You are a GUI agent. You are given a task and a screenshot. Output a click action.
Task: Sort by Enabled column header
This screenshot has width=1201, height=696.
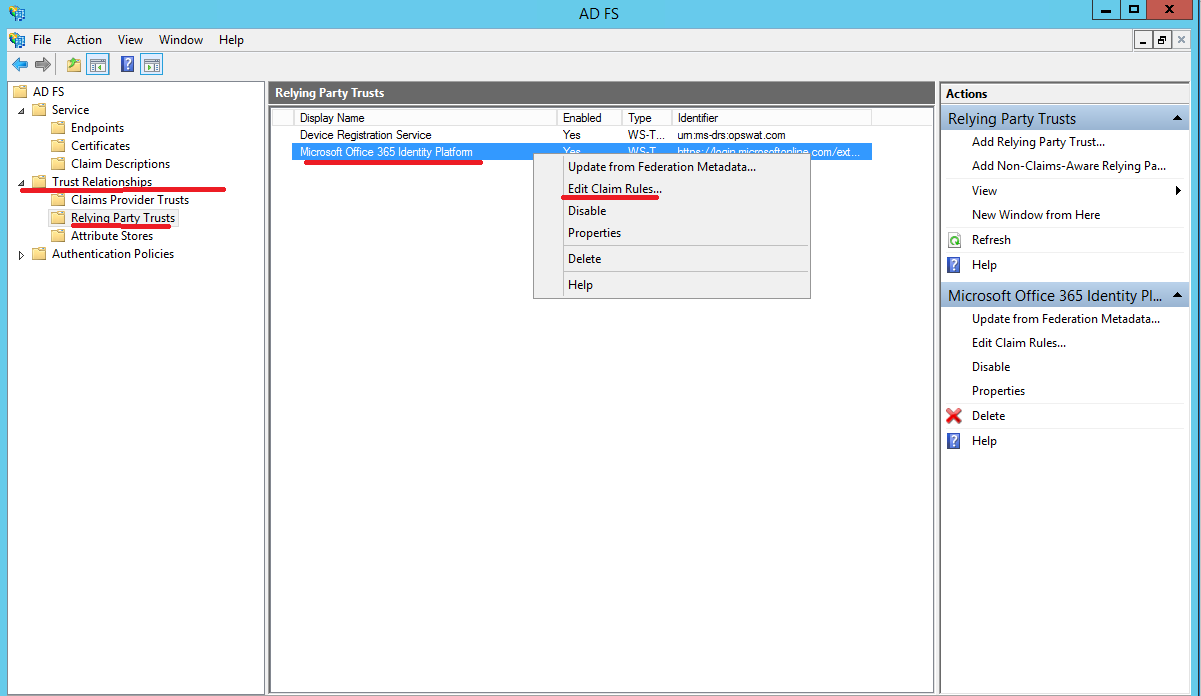pyautogui.click(x=589, y=118)
